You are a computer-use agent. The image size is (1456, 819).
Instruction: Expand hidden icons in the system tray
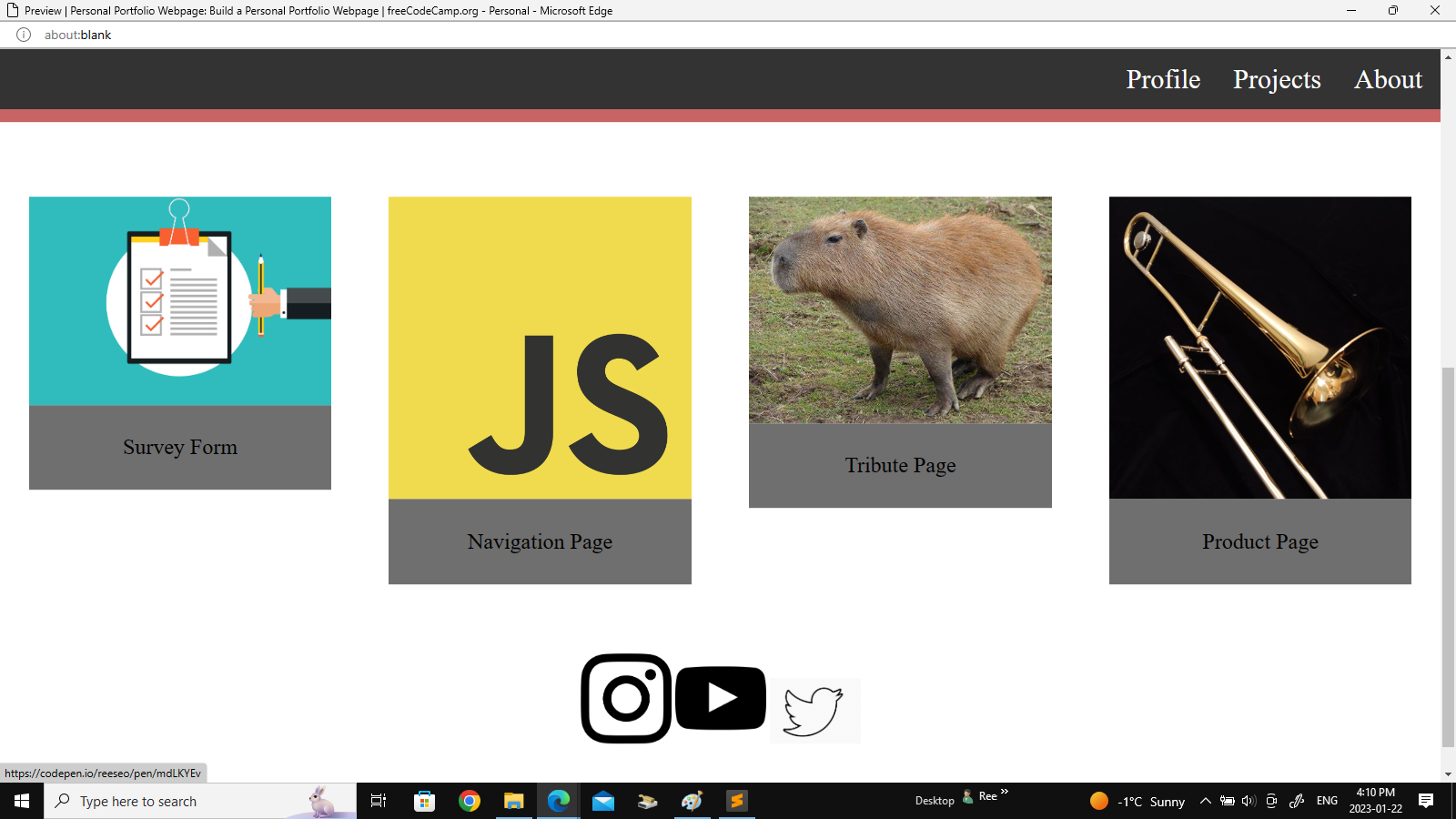(1206, 801)
